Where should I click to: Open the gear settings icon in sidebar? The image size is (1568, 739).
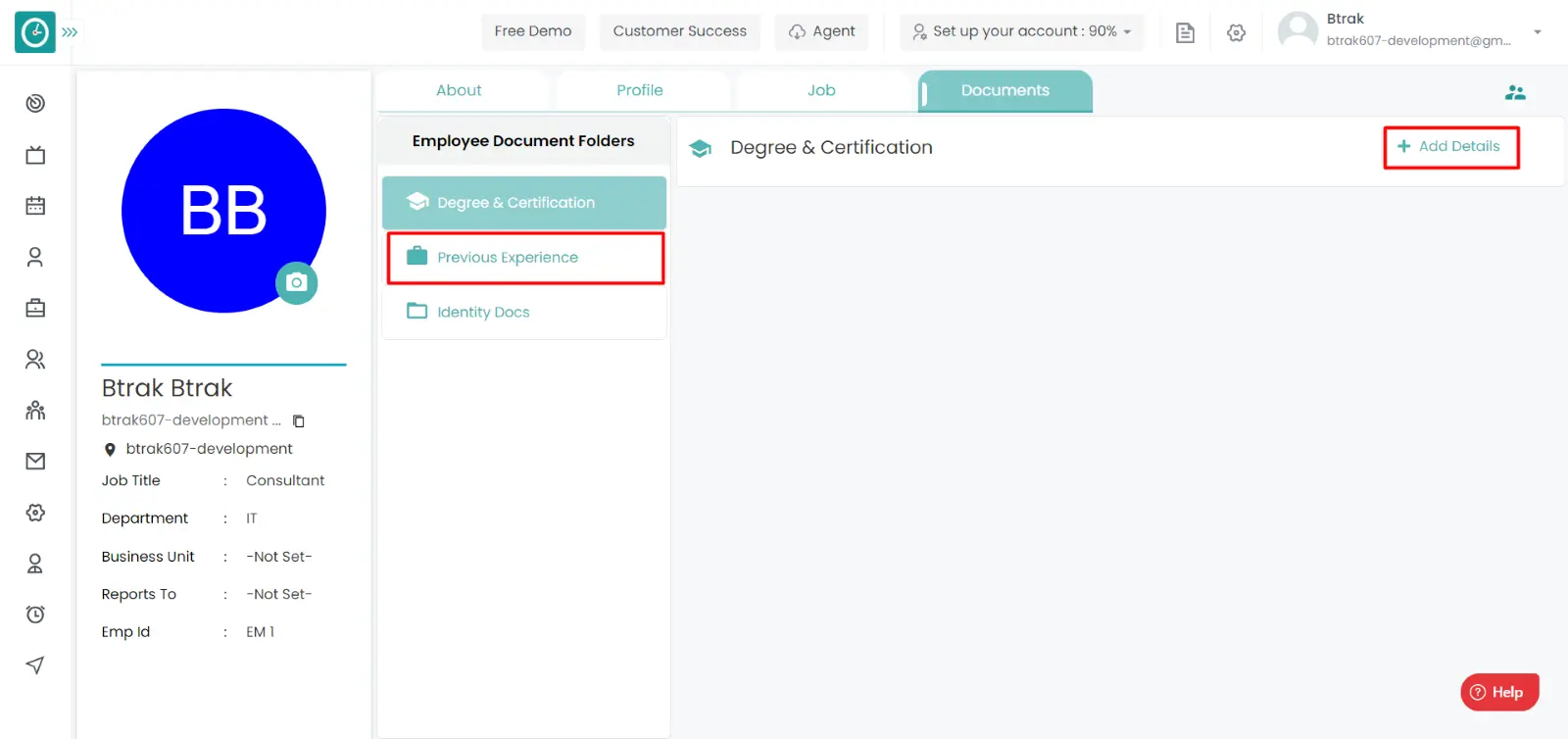pyautogui.click(x=35, y=513)
